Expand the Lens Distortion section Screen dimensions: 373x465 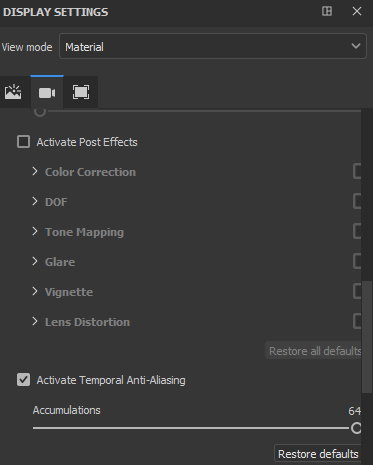(x=35, y=321)
